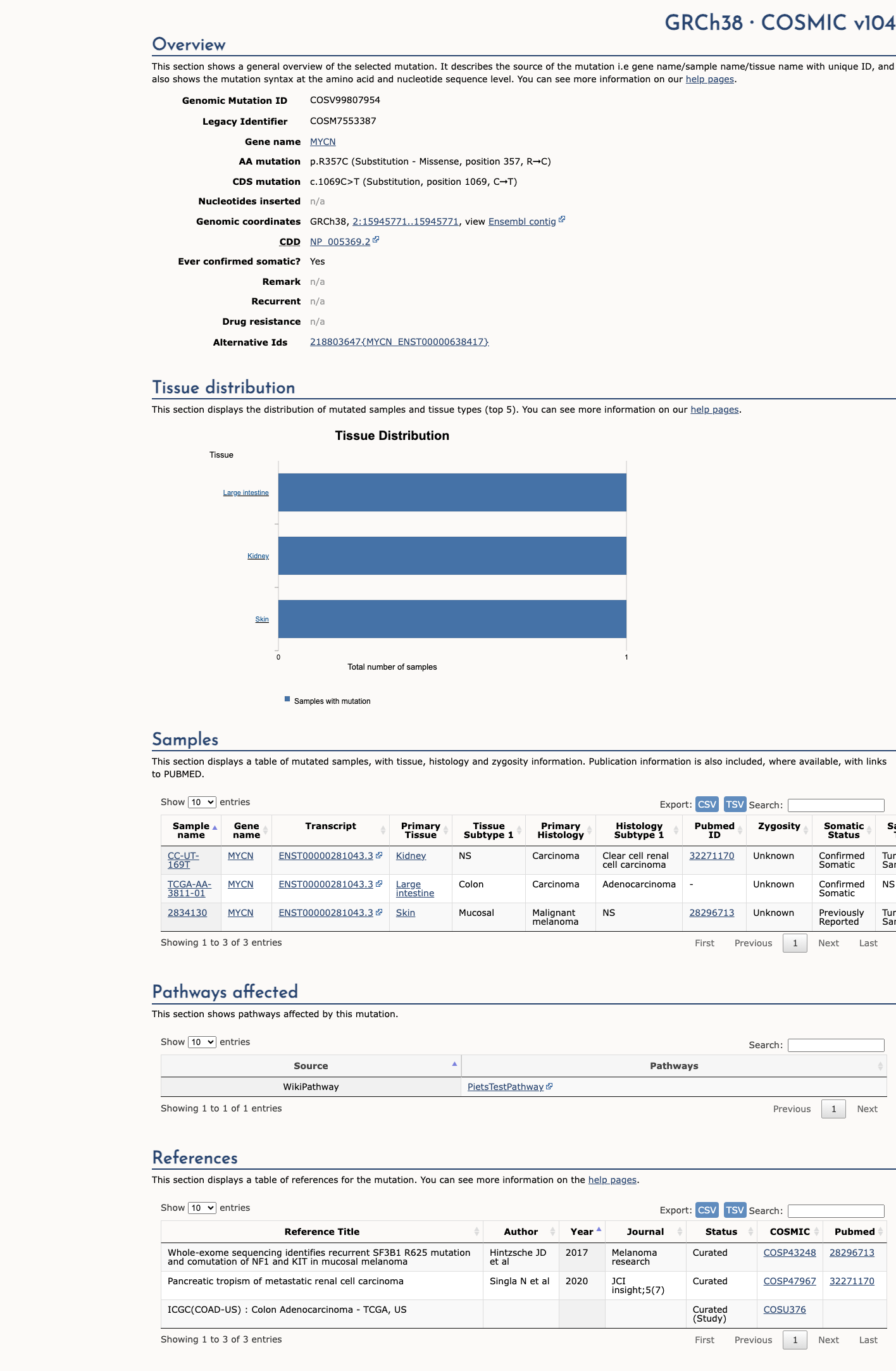Focus the Pathways affected Search field
The image size is (896, 1371).
click(x=836, y=1045)
